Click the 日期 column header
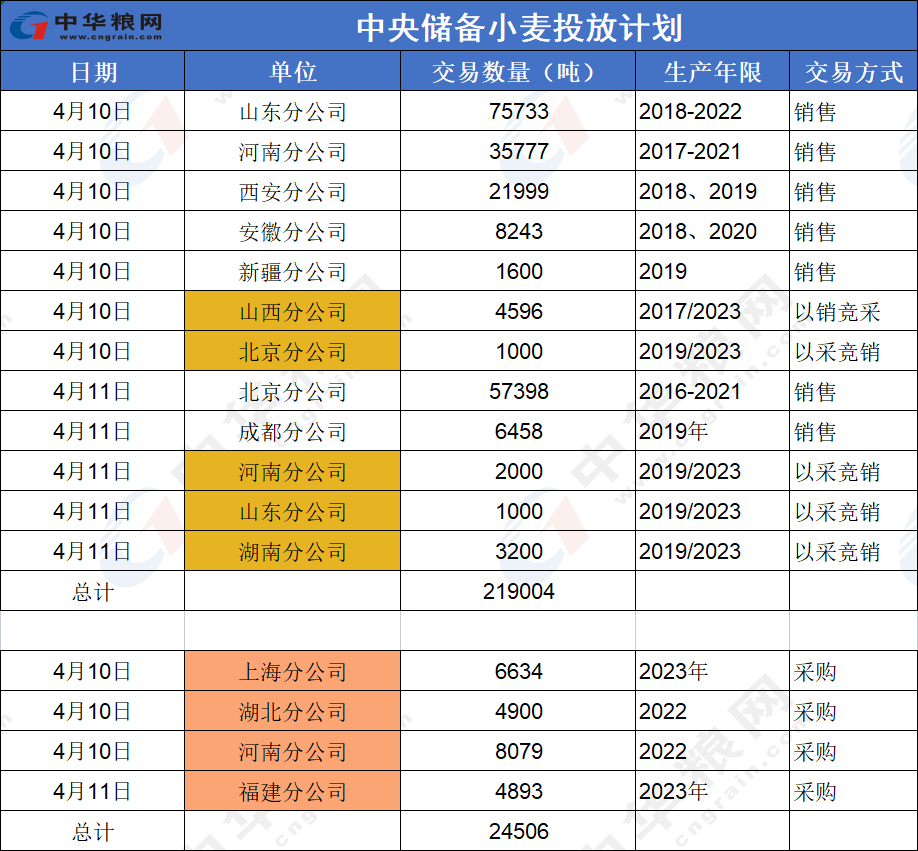The image size is (918, 851). [x=93, y=72]
